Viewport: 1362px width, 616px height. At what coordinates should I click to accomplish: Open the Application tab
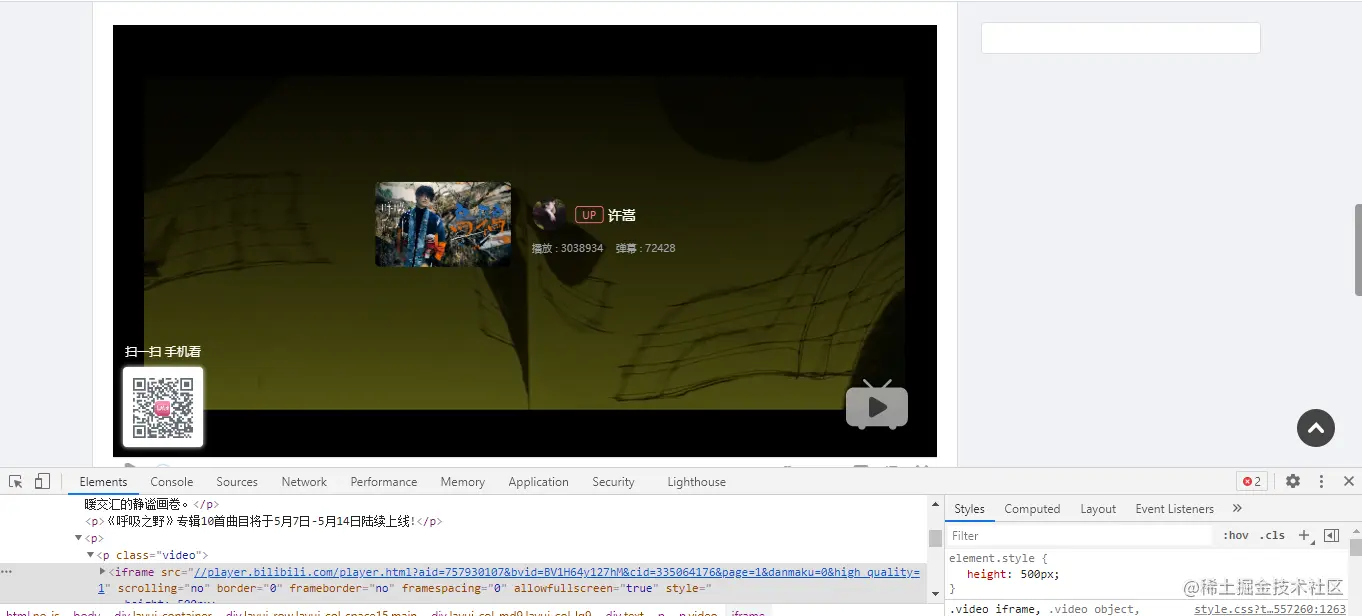point(538,481)
